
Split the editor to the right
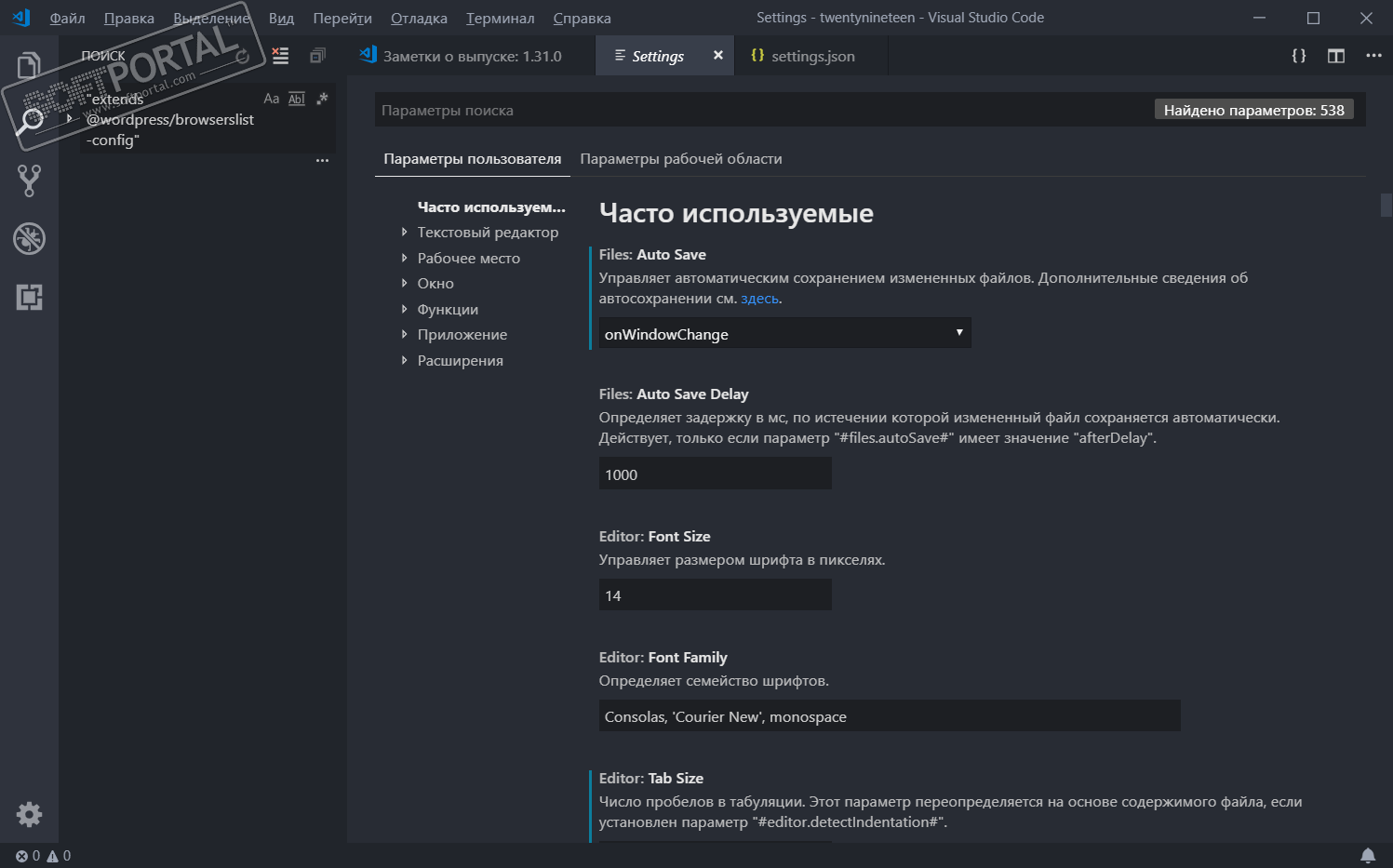click(1336, 56)
